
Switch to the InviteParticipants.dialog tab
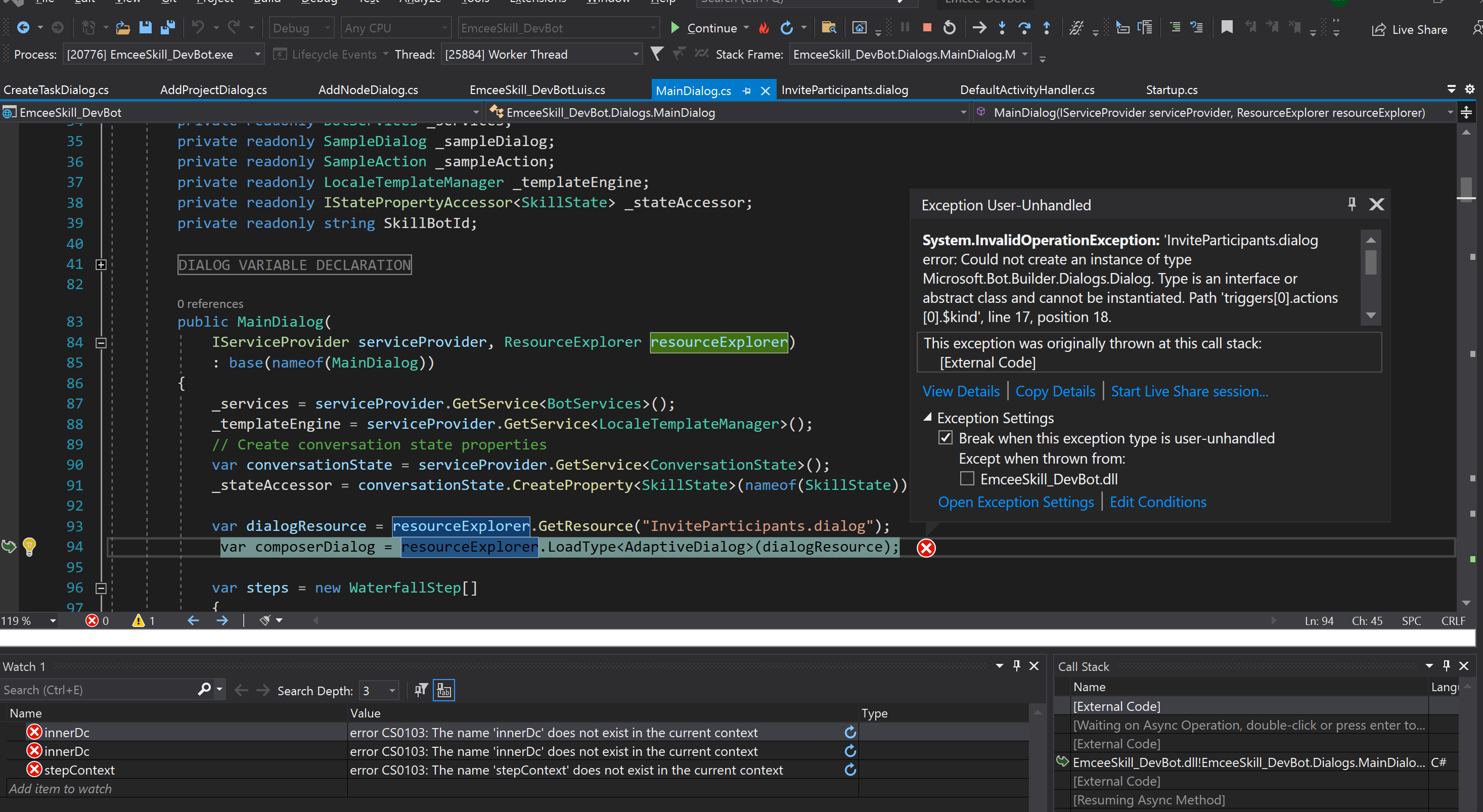[844, 91]
